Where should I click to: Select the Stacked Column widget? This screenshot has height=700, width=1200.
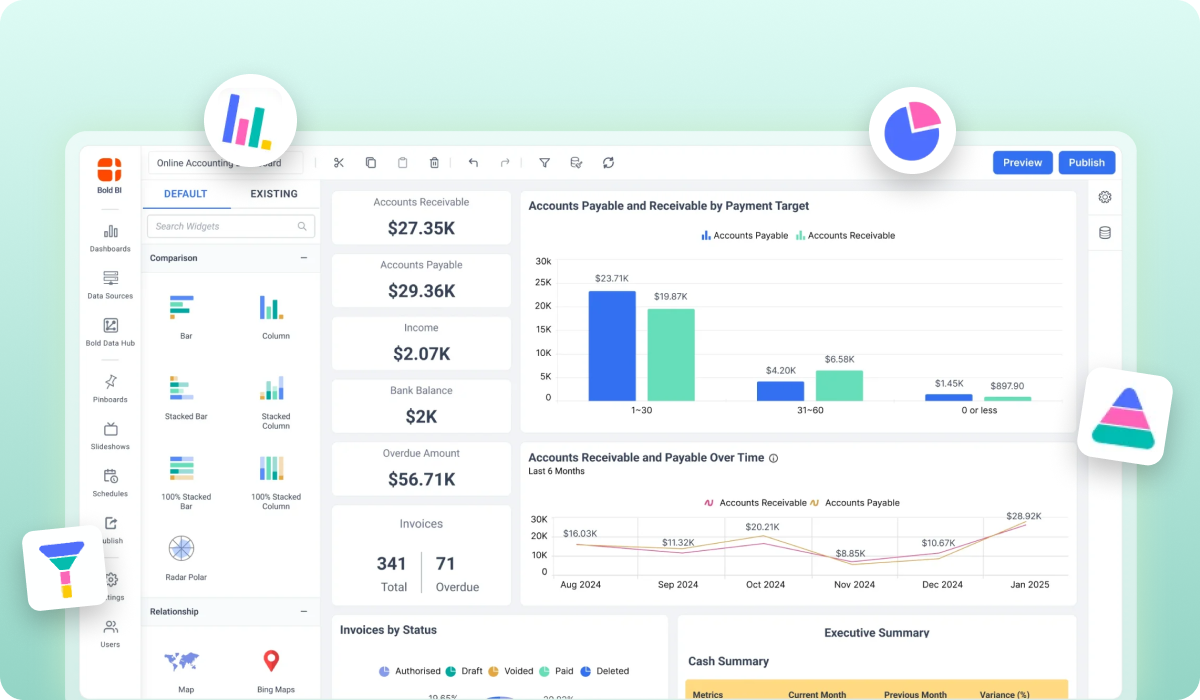[x=276, y=402]
